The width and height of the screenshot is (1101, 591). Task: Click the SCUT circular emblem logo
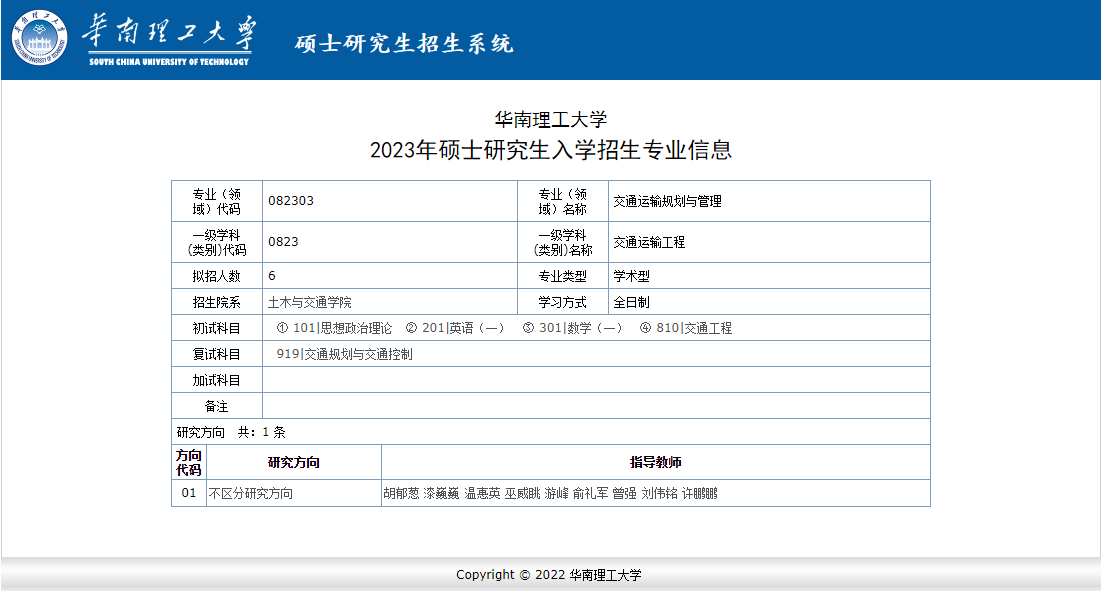point(39,38)
